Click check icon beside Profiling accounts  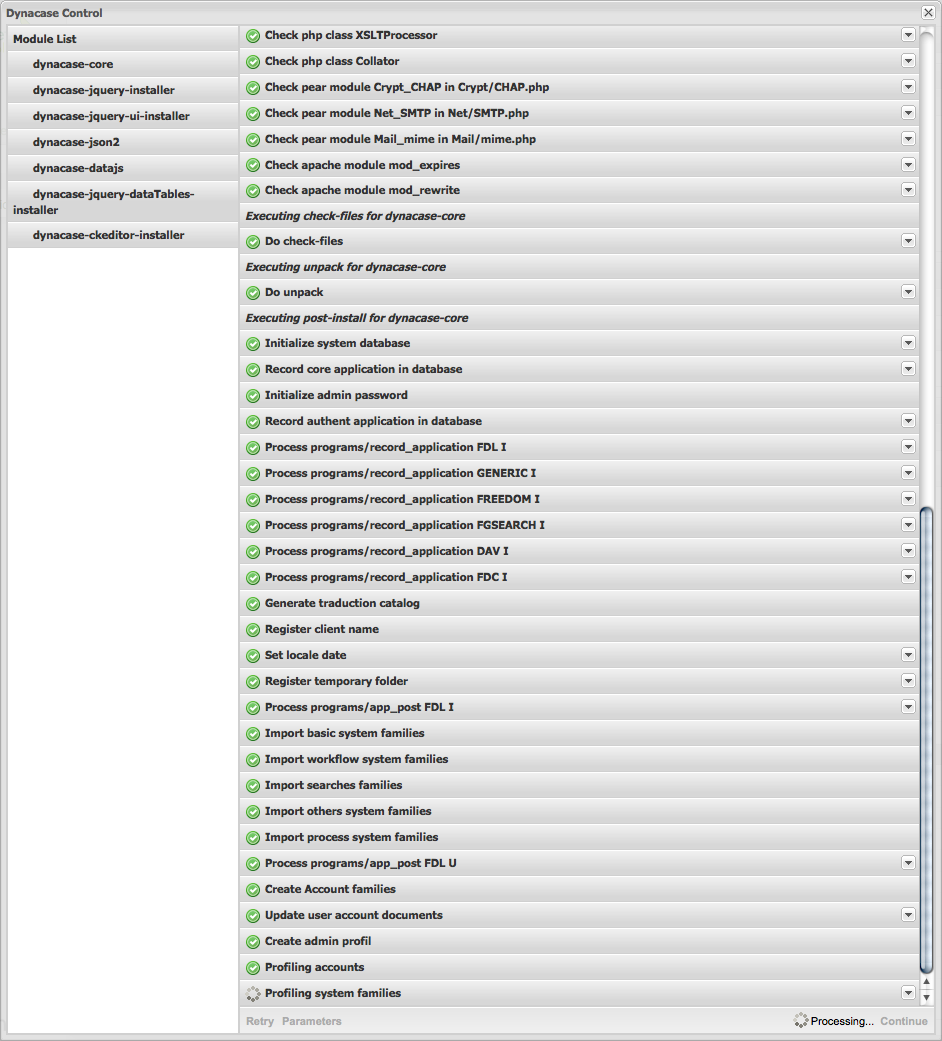(253, 968)
